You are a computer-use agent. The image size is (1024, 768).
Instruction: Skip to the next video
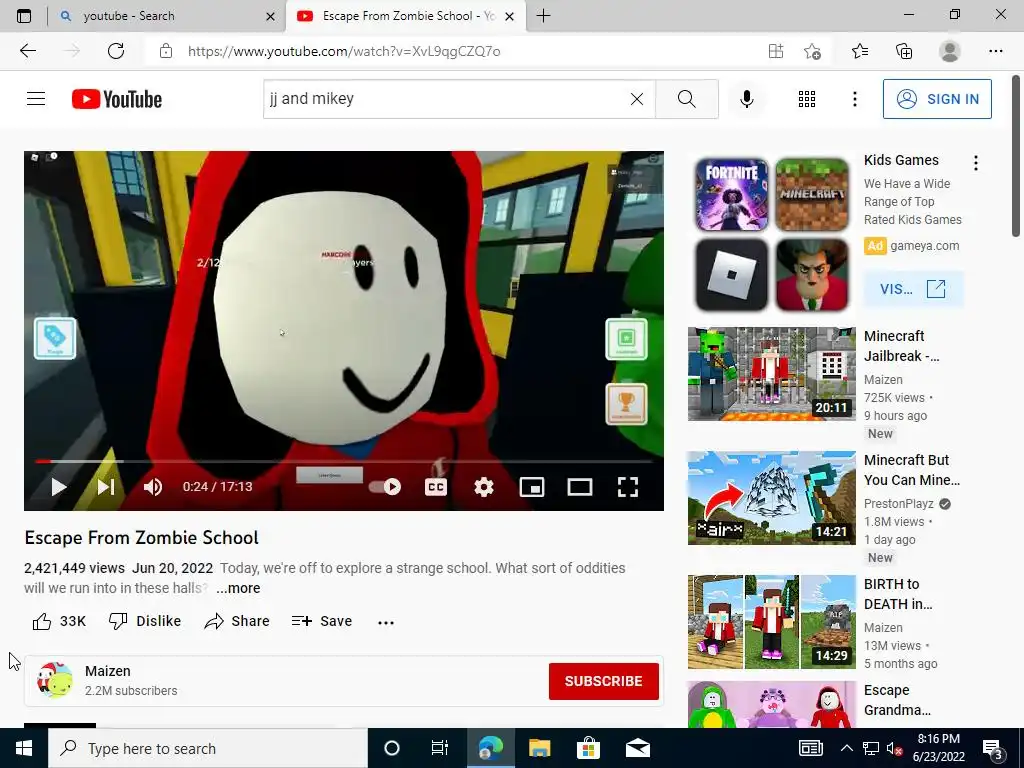point(106,487)
